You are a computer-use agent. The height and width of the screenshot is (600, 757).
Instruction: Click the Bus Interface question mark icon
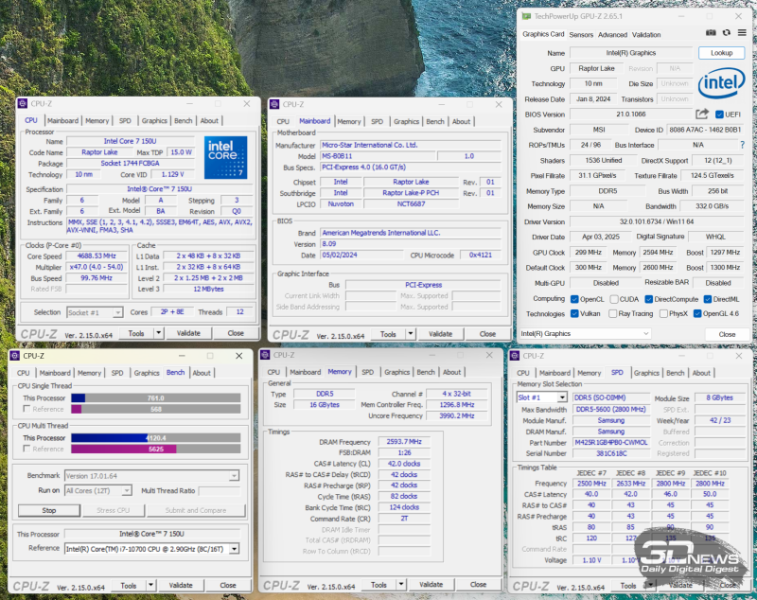[742, 145]
